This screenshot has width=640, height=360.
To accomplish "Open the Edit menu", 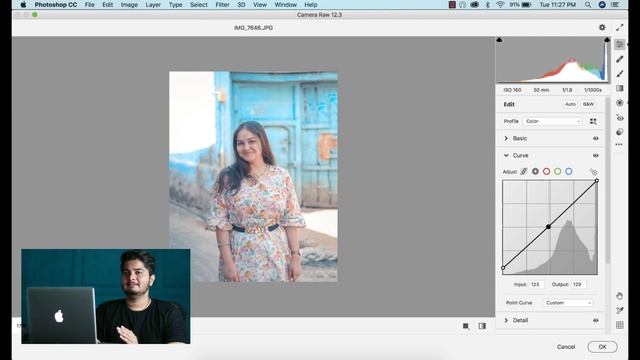I will coord(107,5).
